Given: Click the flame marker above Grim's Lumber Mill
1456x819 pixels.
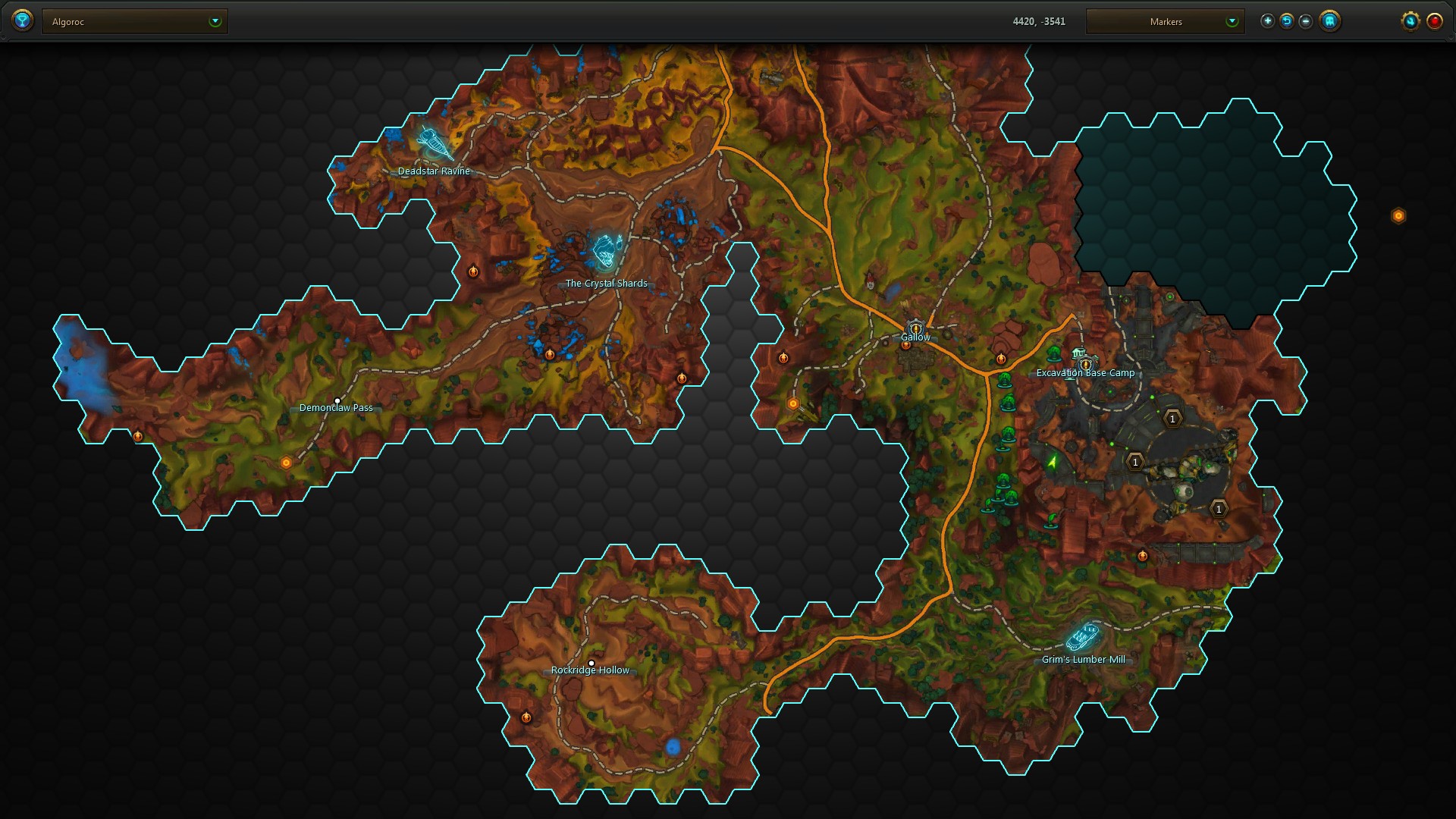Looking at the screenshot, I should point(1143,556).
